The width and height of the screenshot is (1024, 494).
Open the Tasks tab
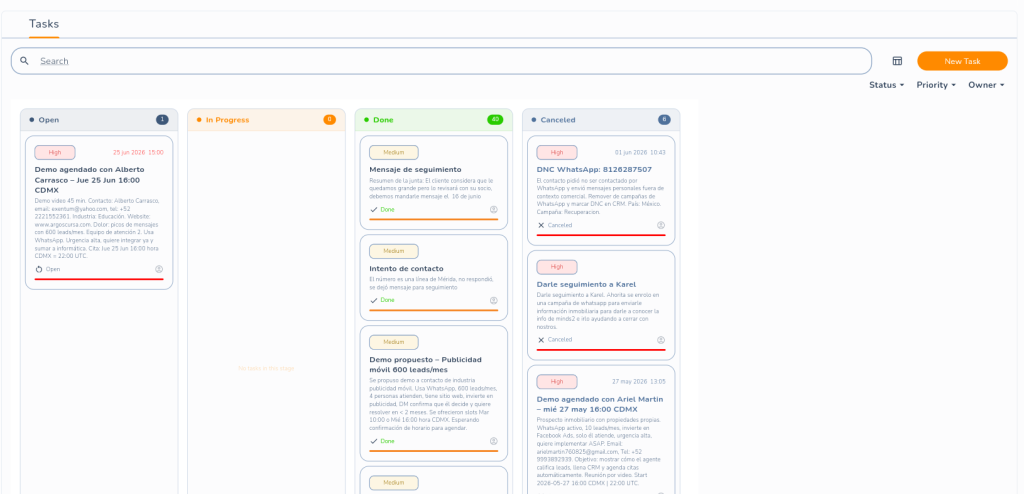coord(44,24)
